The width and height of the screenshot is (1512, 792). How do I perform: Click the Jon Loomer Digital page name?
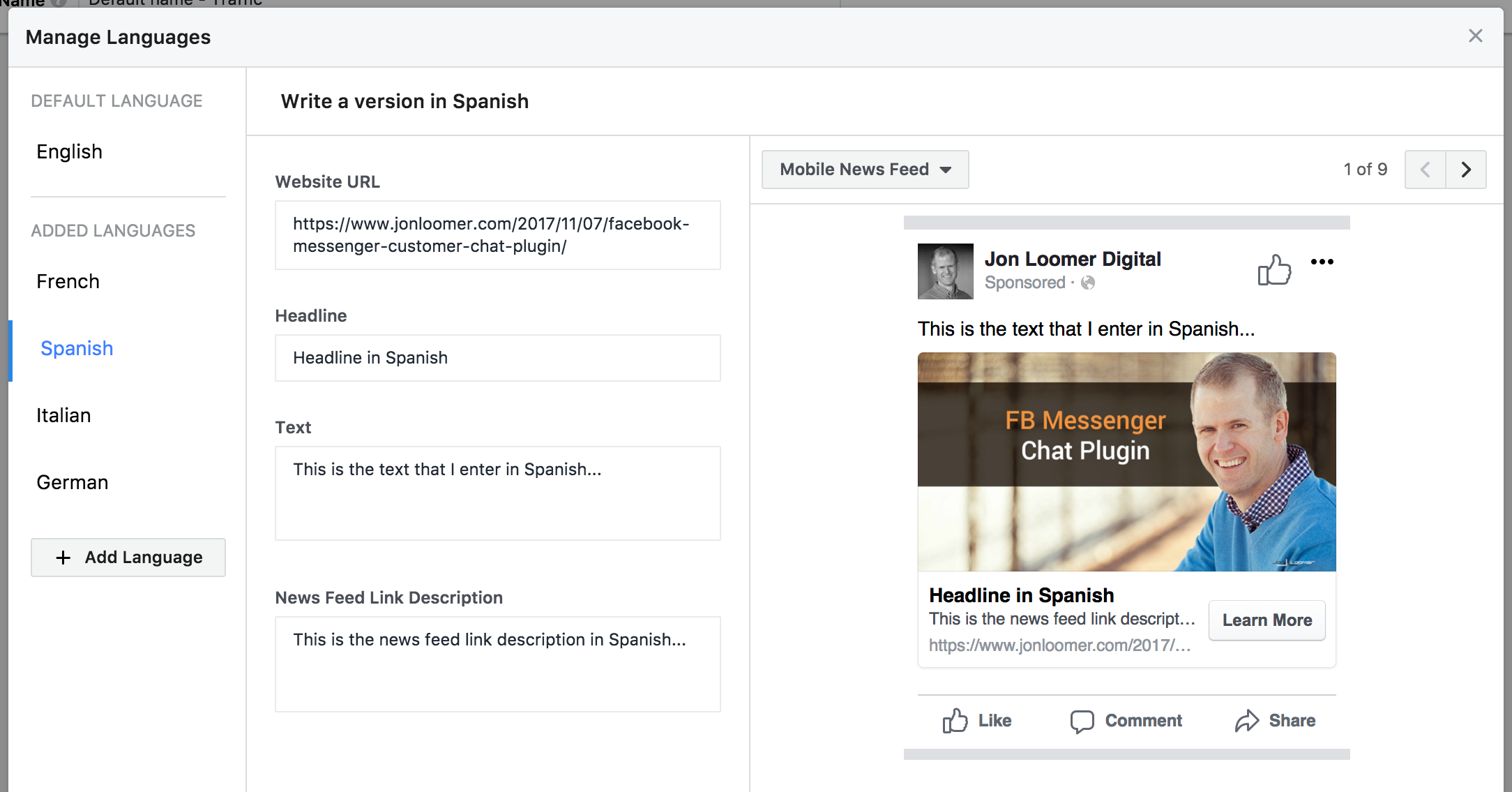pyautogui.click(x=1073, y=259)
